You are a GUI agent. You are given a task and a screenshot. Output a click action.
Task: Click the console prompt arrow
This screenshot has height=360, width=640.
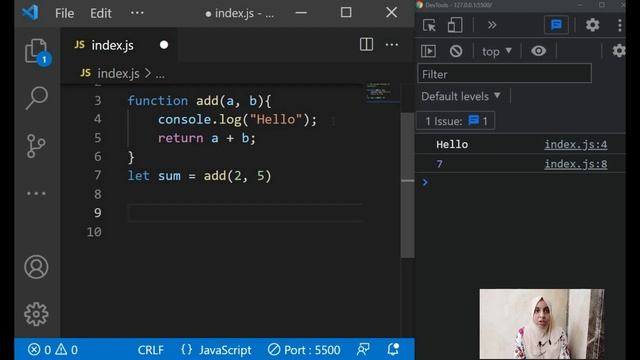click(425, 182)
